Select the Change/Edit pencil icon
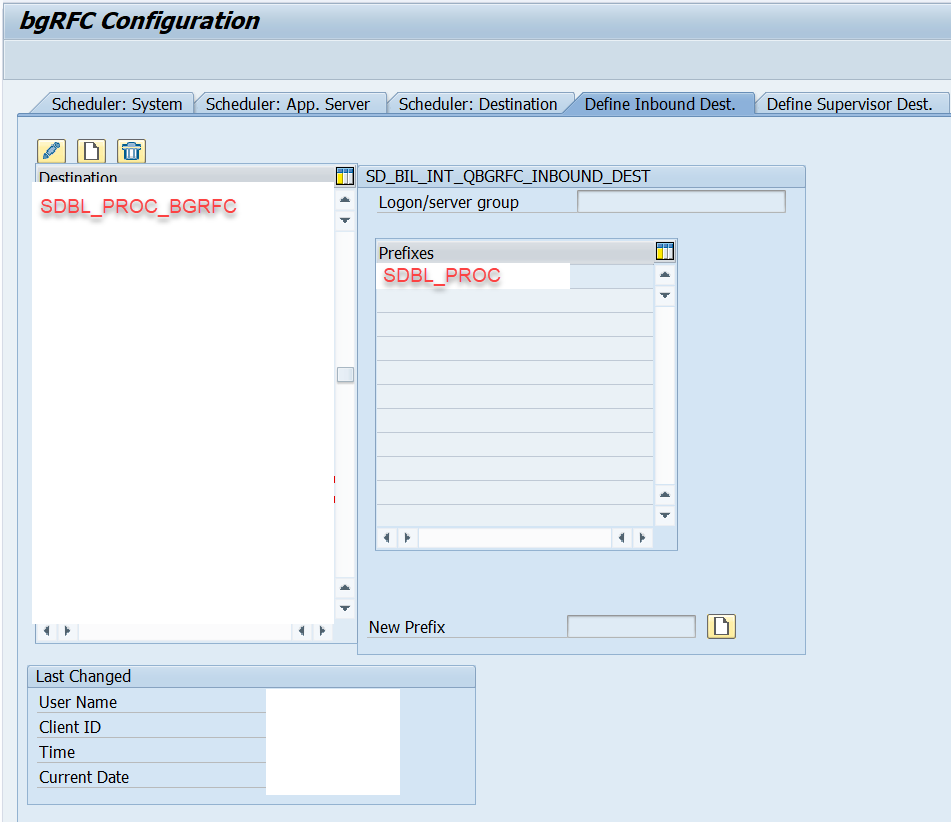Screen dimensions: 951x822 click(50, 150)
